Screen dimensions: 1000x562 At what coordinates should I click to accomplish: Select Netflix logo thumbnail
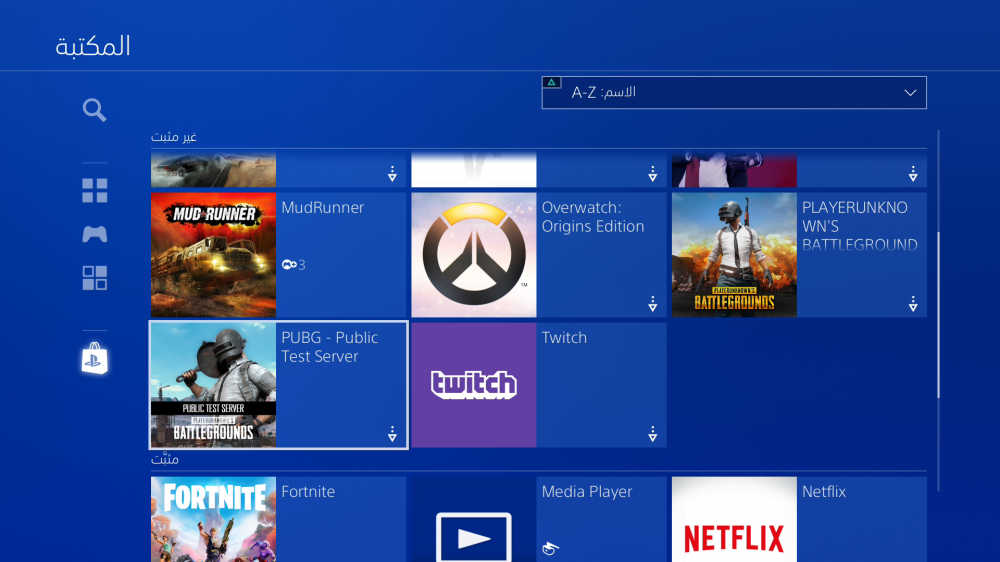click(x=734, y=519)
